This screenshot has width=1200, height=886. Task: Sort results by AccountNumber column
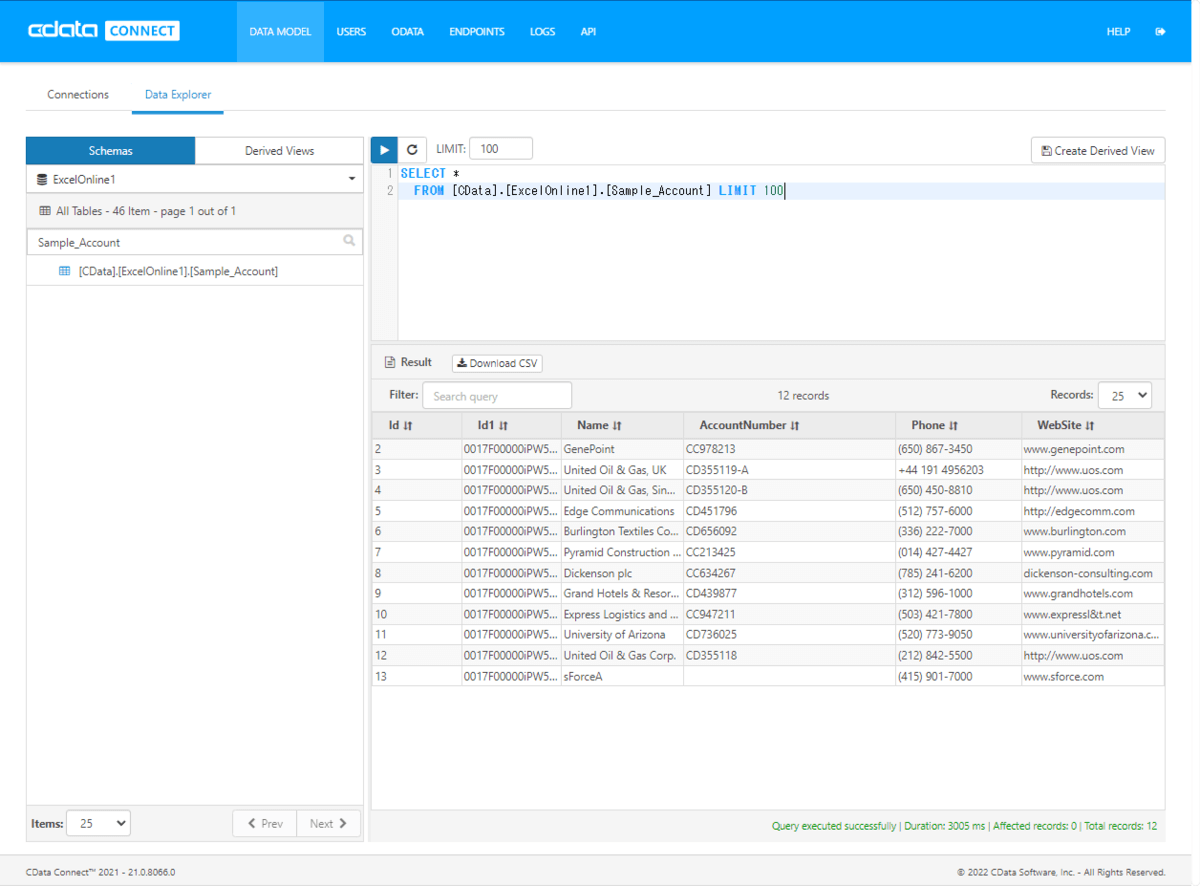(x=749, y=425)
